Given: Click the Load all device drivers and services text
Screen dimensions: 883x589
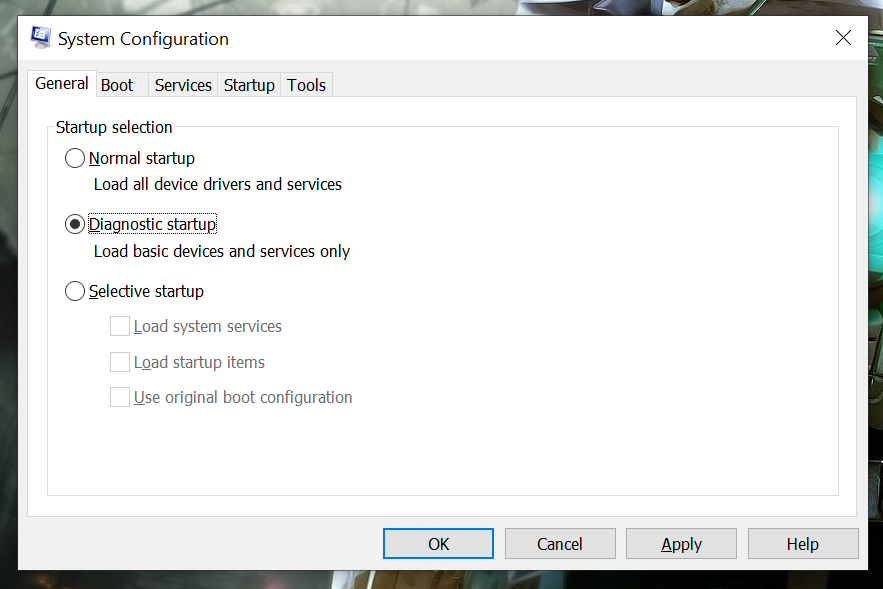Looking at the screenshot, I should coord(217,184).
